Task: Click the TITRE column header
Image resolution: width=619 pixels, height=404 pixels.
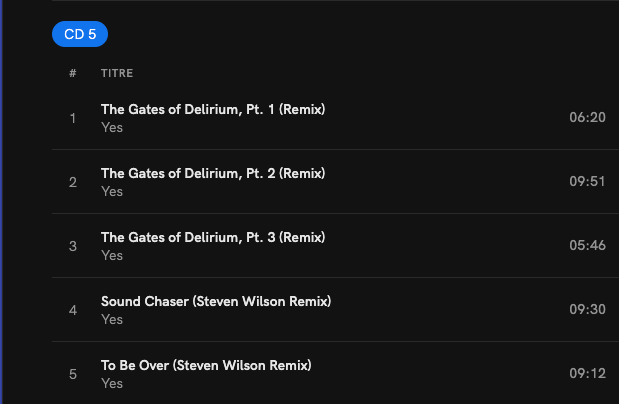Action: pos(117,73)
